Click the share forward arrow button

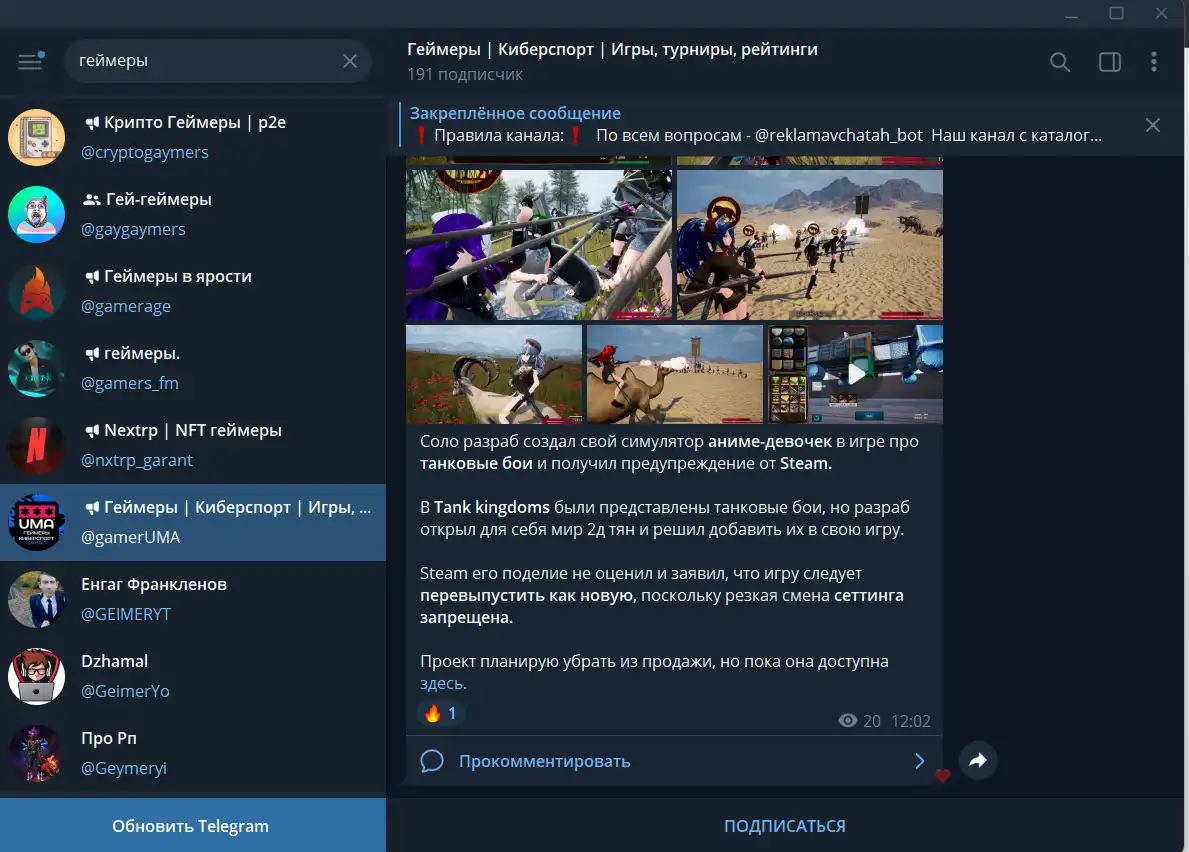(978, 760)
